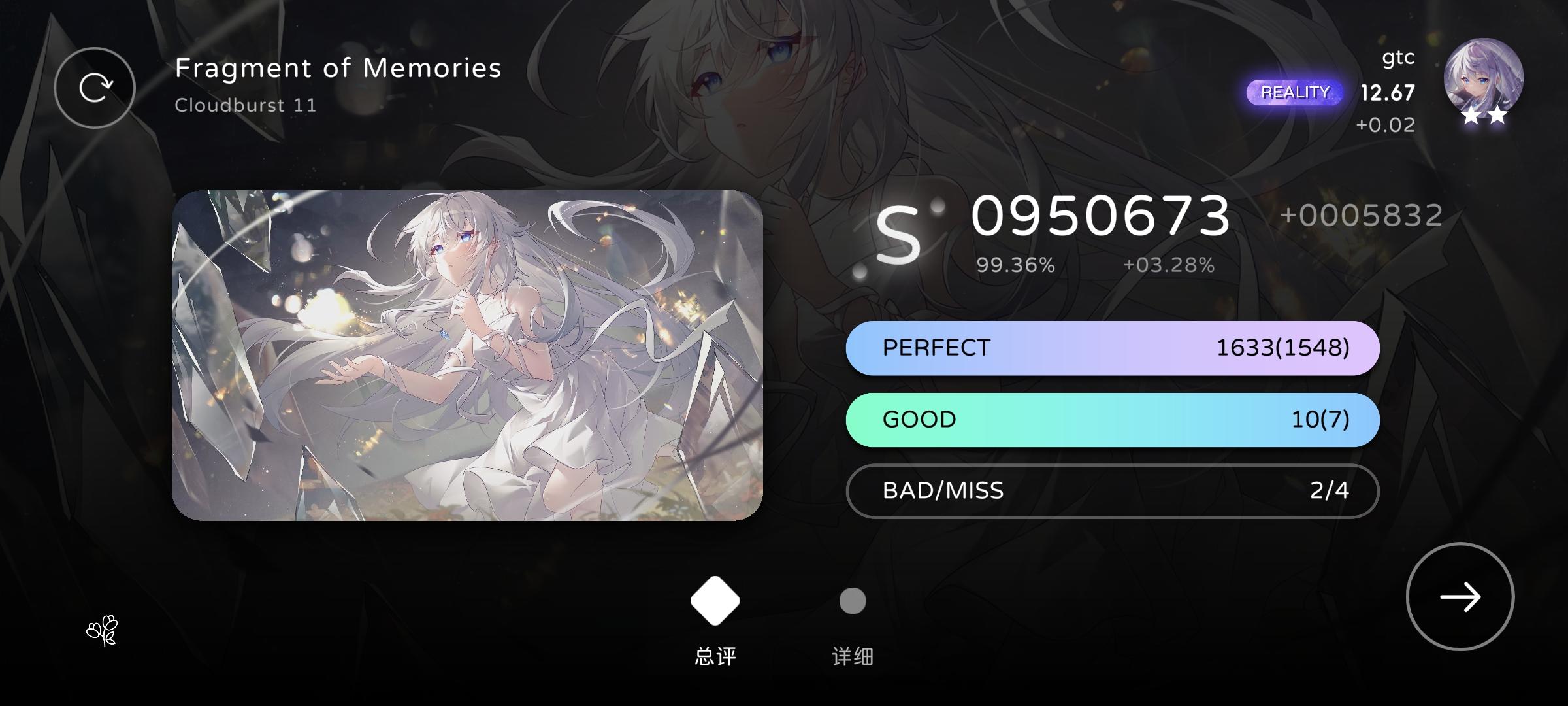1568x706 pixels.
Task: Tap the 99.36% accuracy value
Action: pos(1015,265)
